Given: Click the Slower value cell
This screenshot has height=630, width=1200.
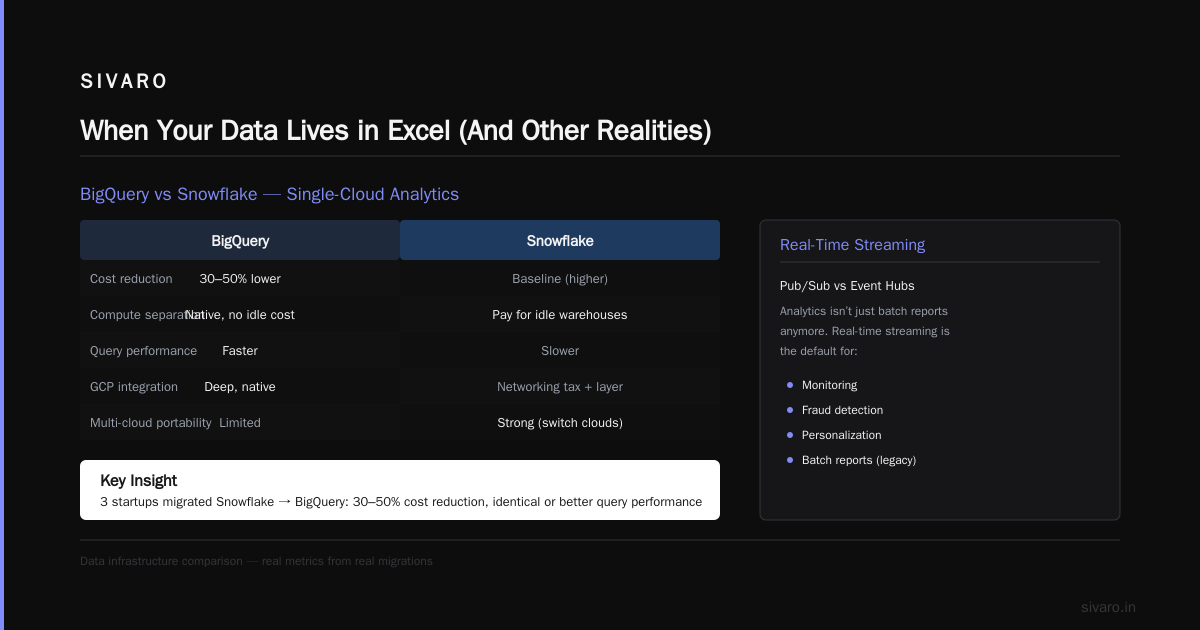Looking at the screenshot, I should [x=560, y=351].
